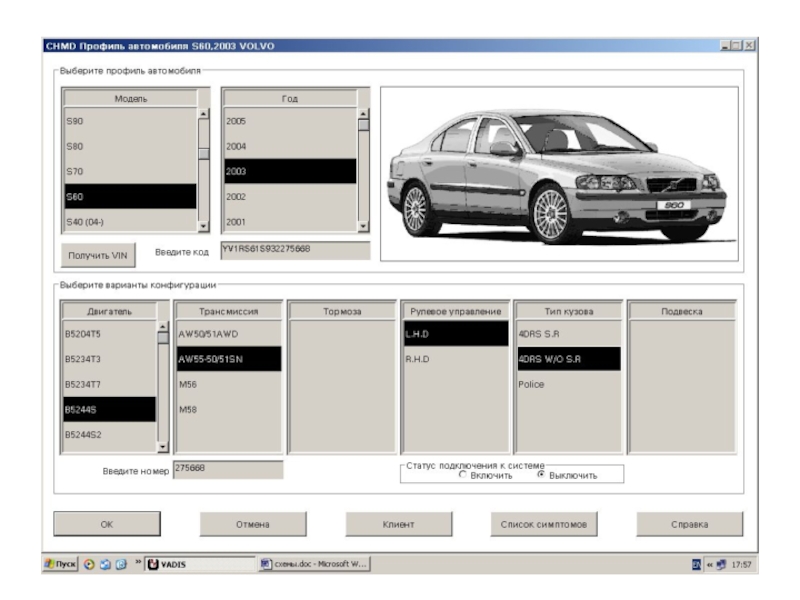Expand hidden tray icons with the chevron
Viewport: 800px width, 600px height.
709,565
